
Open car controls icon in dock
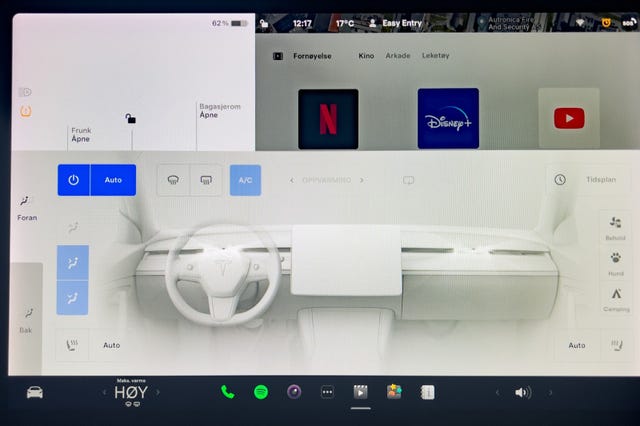[35, 392]
